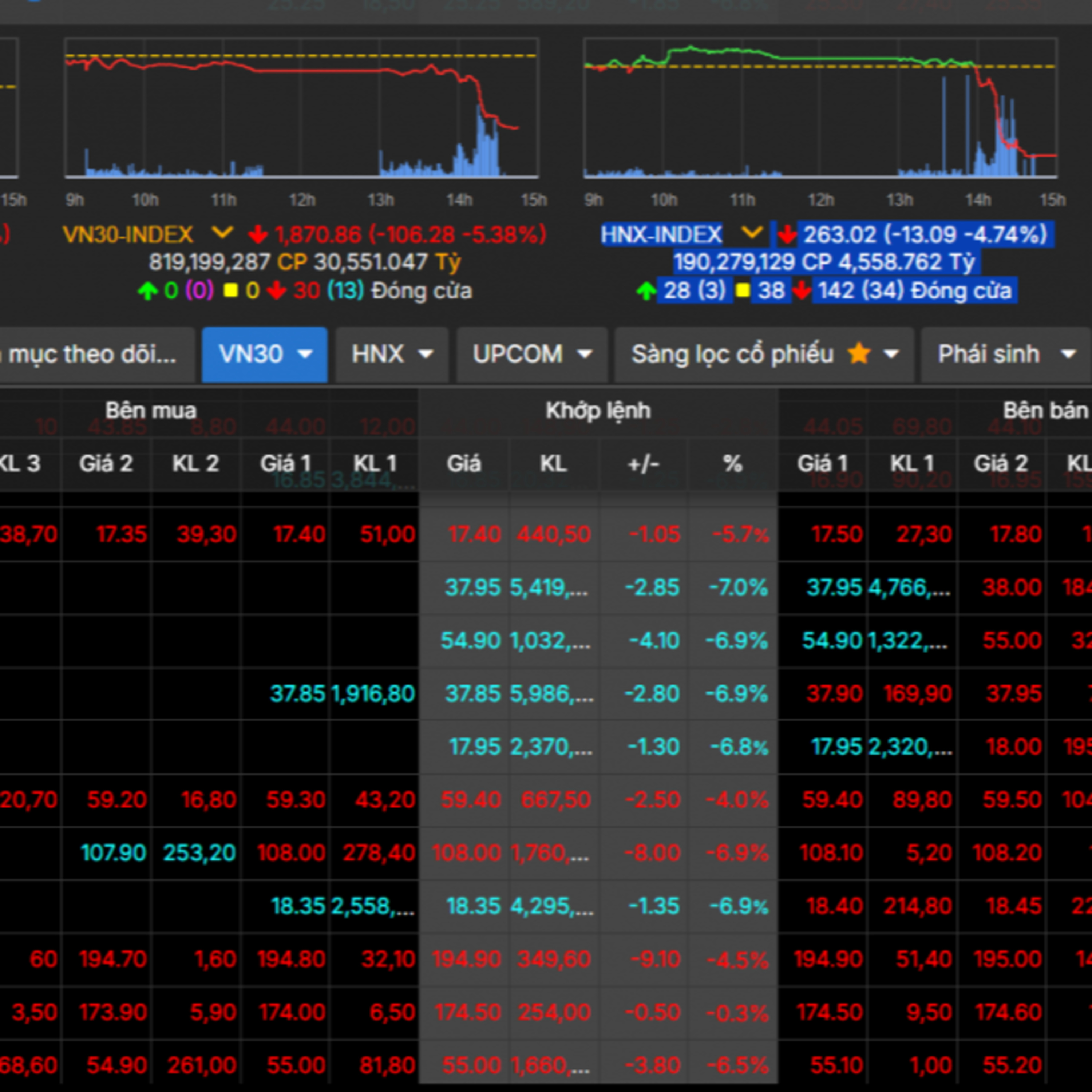Open the Phái sinh tab
Viewport: 1092px width, 1092px height.
click(989, 355)
